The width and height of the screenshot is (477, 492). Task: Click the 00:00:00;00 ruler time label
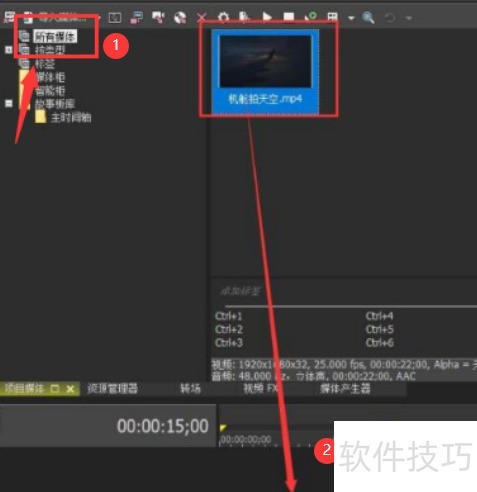point(246,439)
